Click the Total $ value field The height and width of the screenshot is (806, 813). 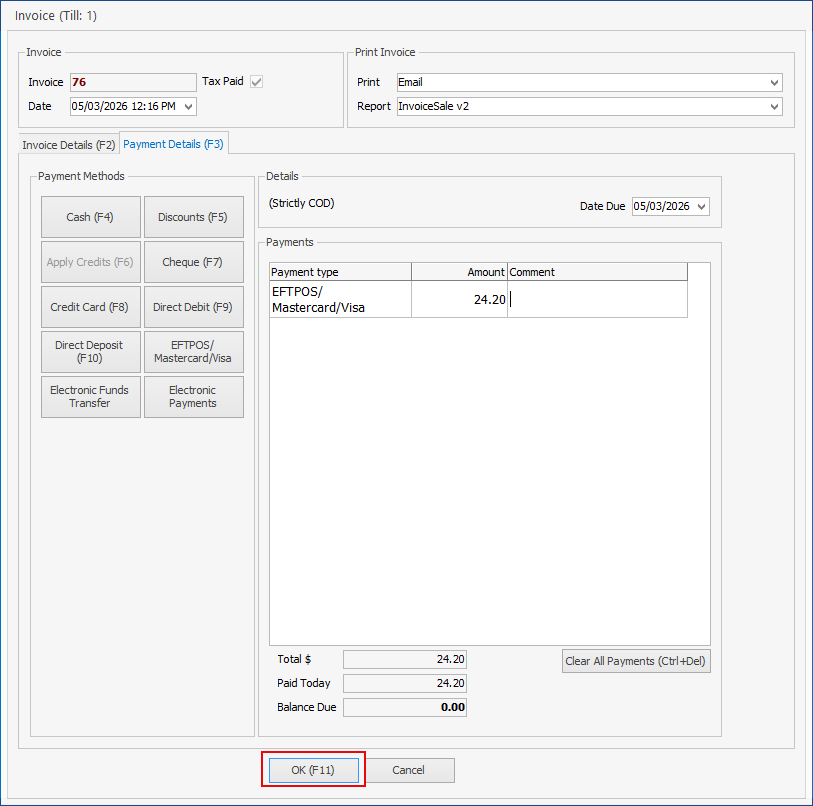pos(405,659)
